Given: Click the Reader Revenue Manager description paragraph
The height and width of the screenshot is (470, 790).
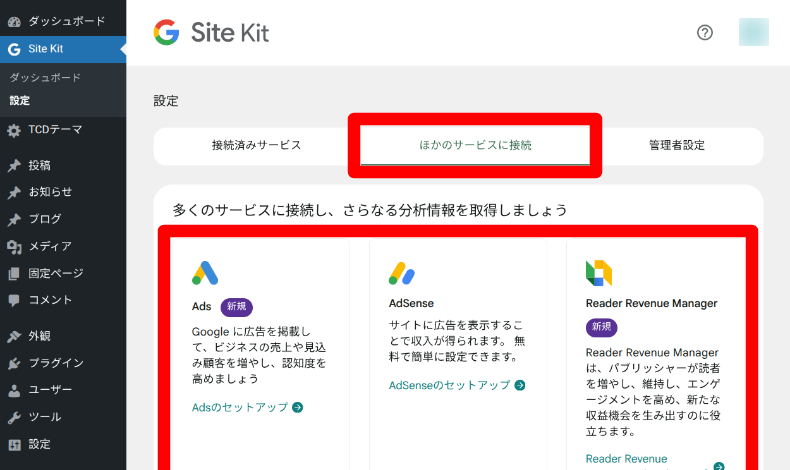Looking at the screenshot, I should coord(653,392).
